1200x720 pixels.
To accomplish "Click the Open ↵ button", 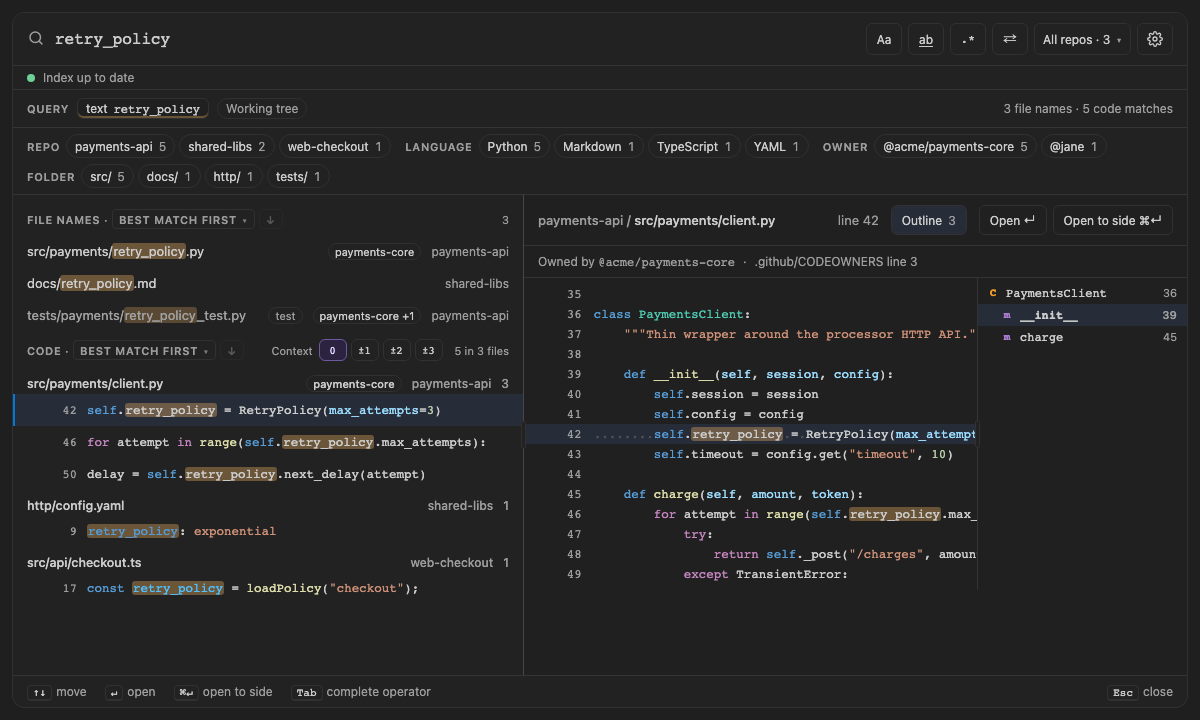I will pos(1012,220).
